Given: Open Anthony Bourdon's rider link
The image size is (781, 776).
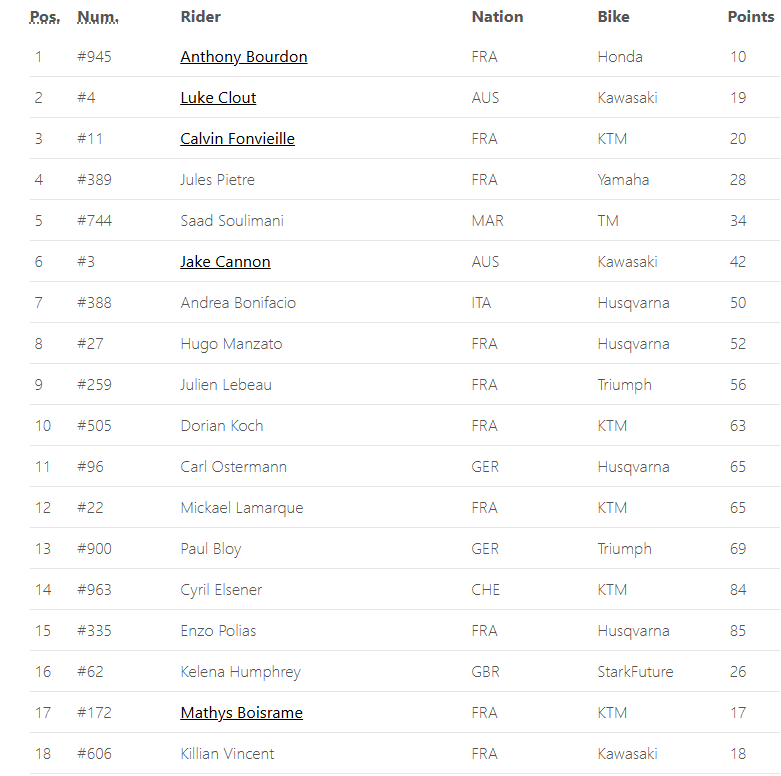Looking at the screenshot, I should coord(243,57).
